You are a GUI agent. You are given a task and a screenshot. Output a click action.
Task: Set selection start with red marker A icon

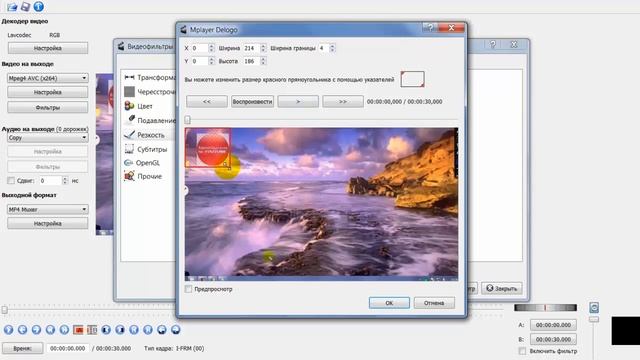click(x=78, y=330)
